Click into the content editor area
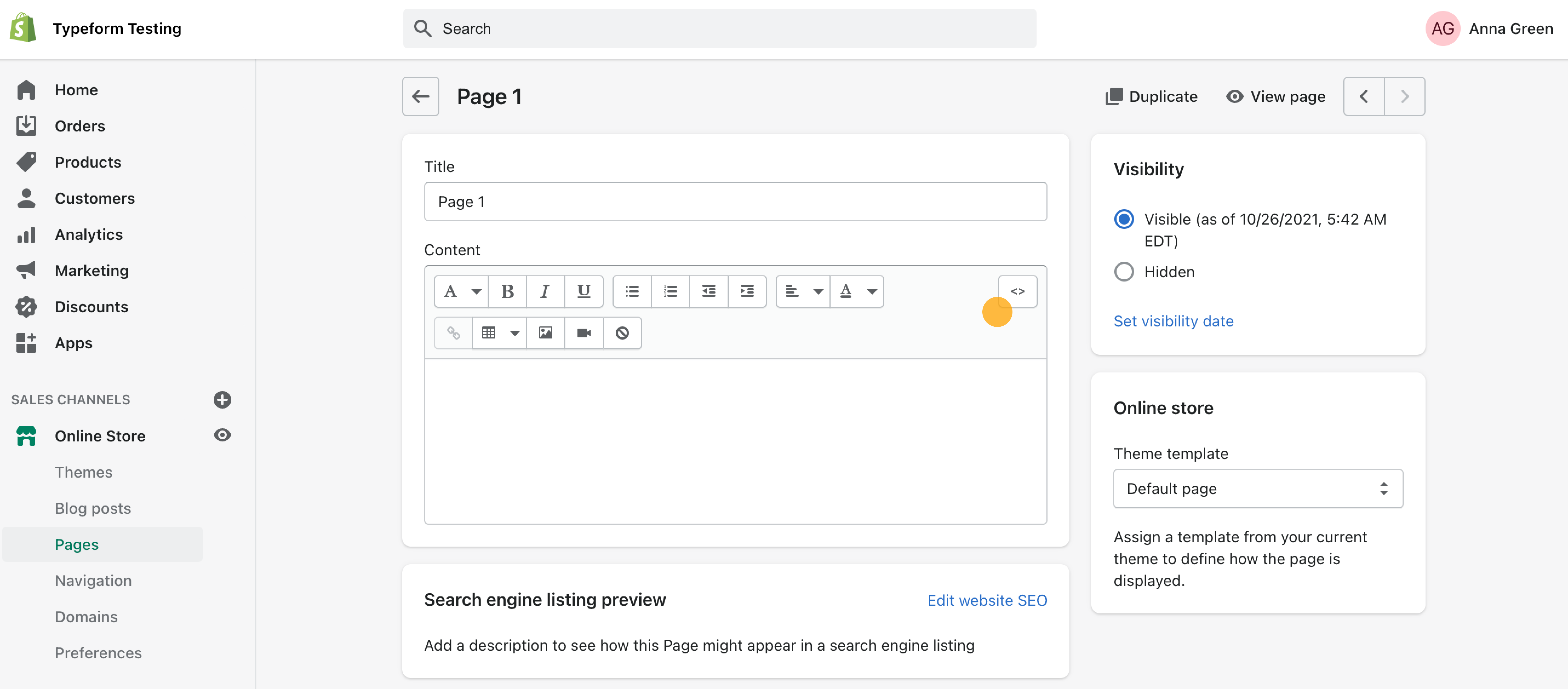 pos(735,441)
